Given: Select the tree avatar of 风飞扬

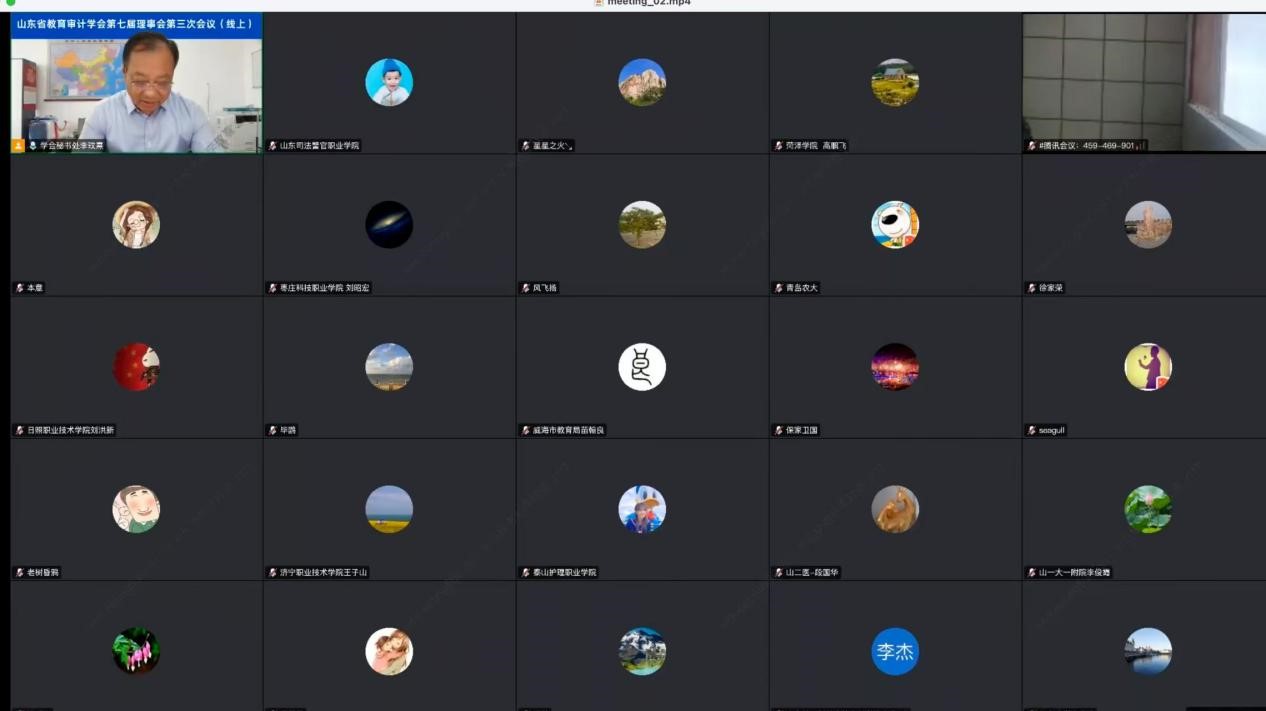Looking at the screenshot, I should [x=642, y=225].
